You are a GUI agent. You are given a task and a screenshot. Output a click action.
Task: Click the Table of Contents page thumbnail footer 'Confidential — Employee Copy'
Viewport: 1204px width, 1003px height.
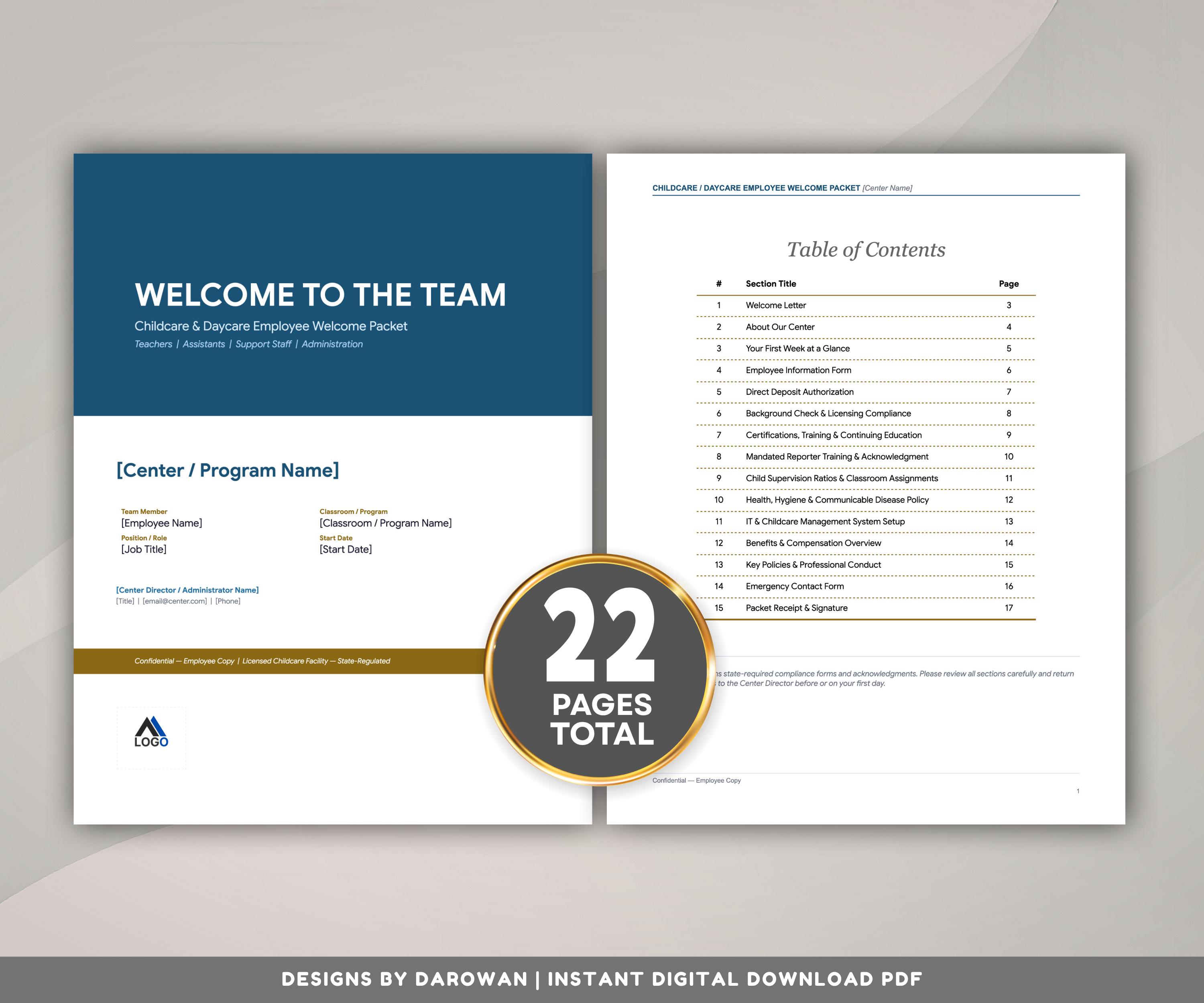click(696, 781)
